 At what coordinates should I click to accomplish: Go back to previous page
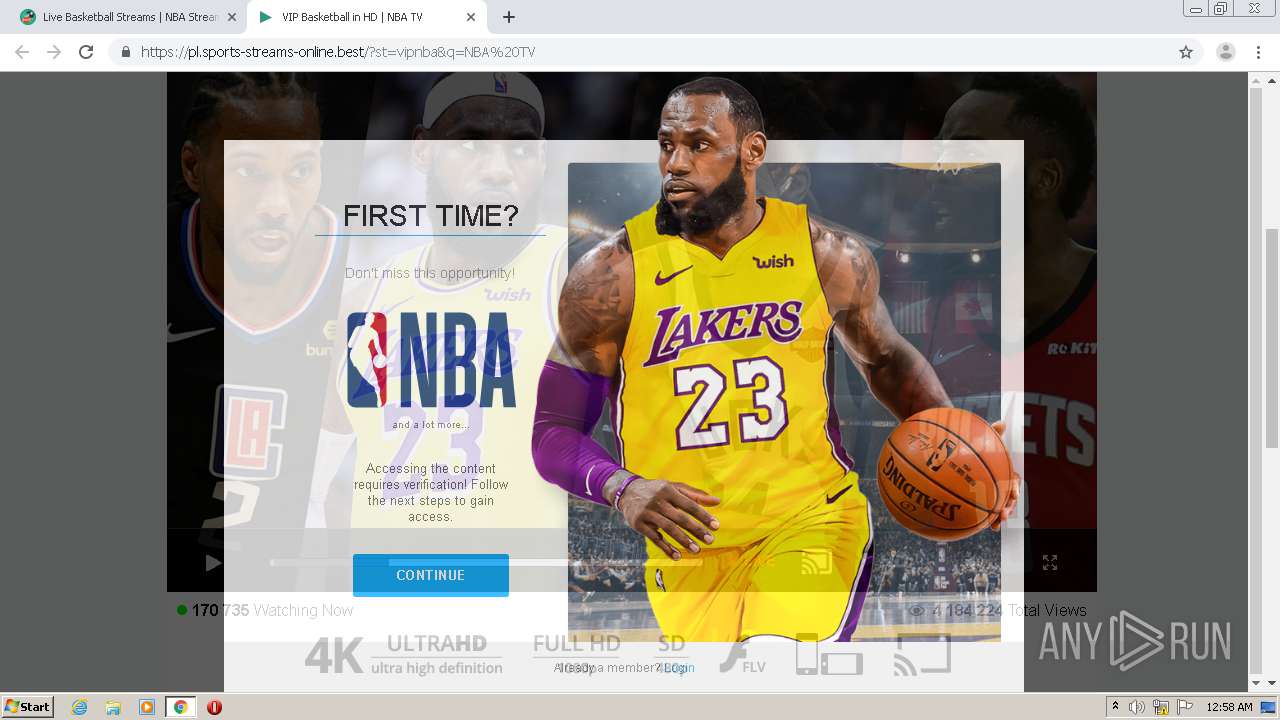22,52
